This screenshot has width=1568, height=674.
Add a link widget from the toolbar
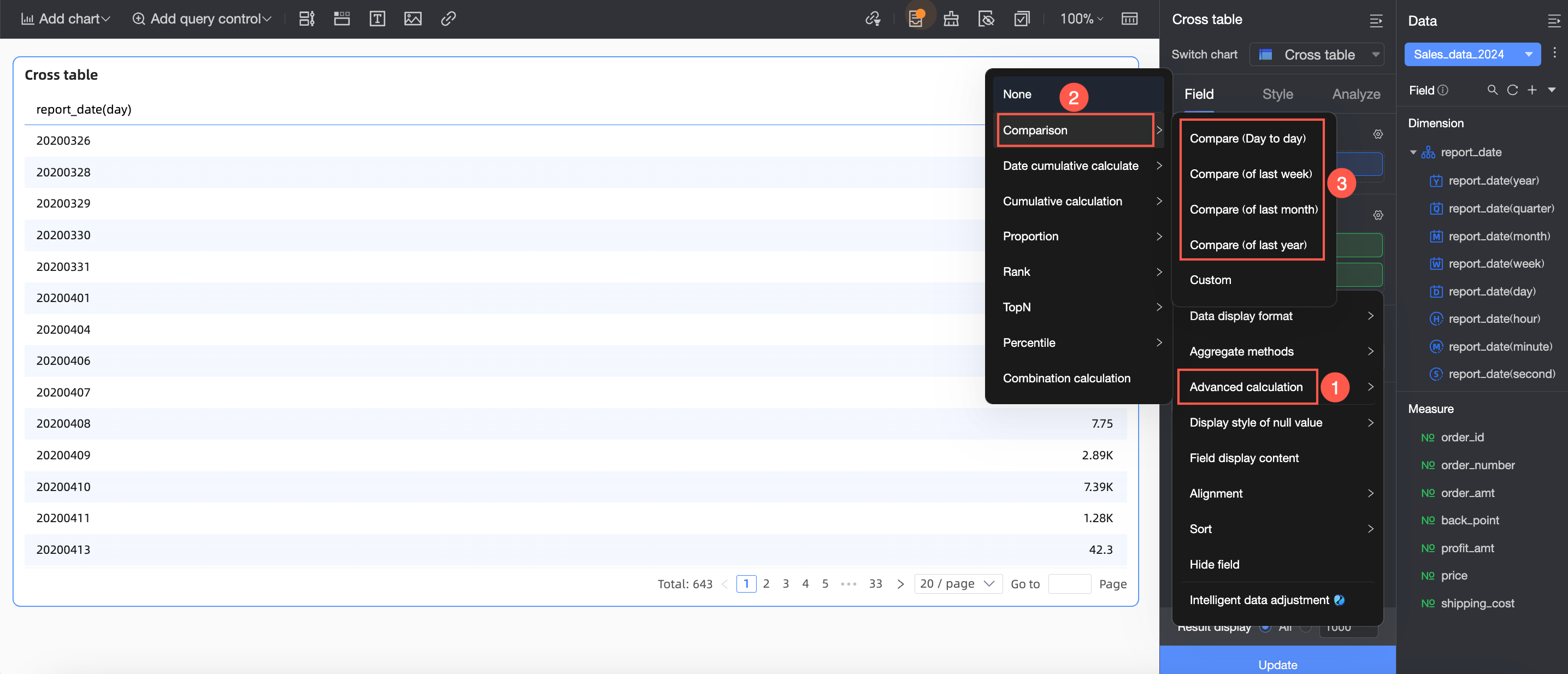pos(448,19)
